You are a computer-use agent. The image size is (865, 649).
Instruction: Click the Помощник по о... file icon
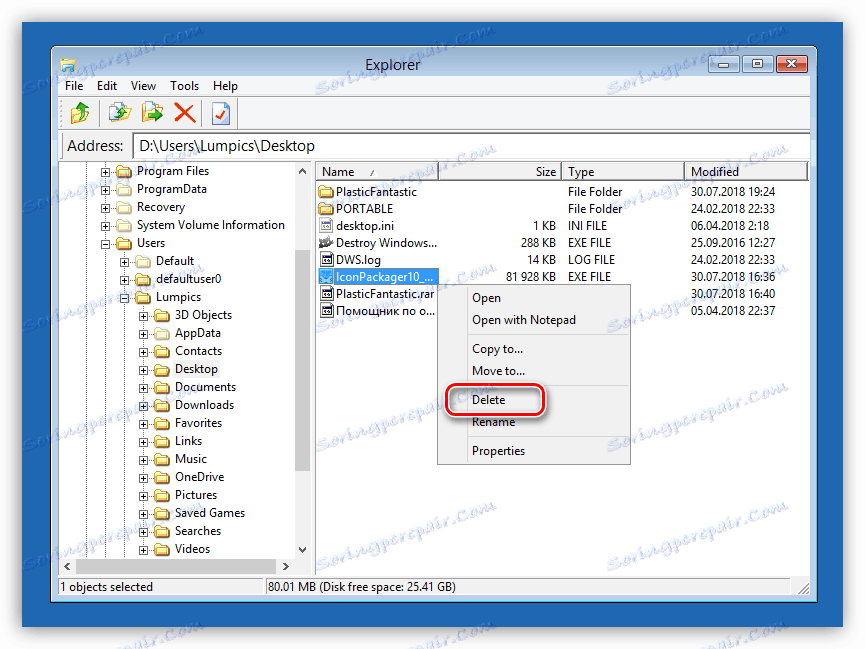327,311
